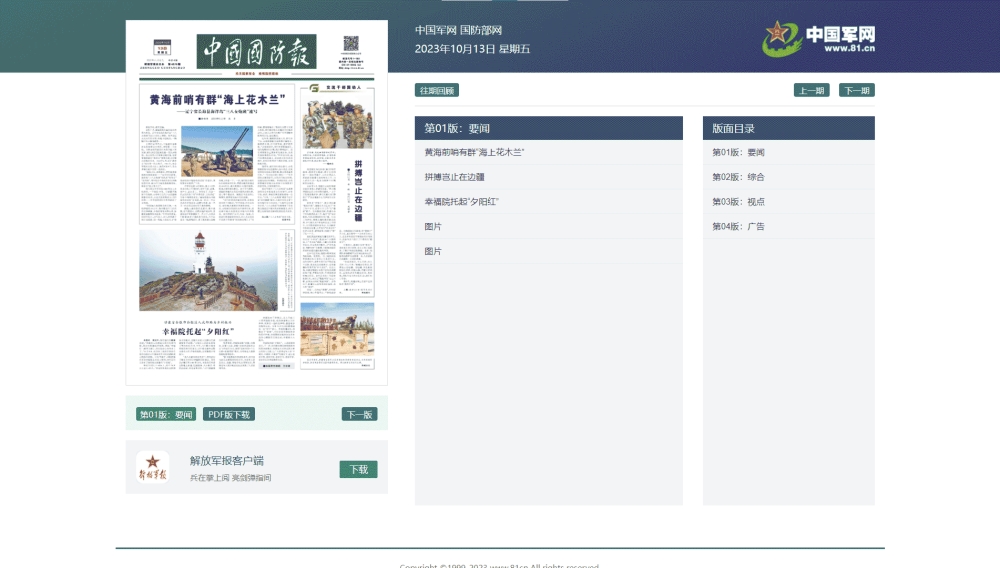Click the green 下载 button for the client app

pyautogui.click(x=358, y=469)
